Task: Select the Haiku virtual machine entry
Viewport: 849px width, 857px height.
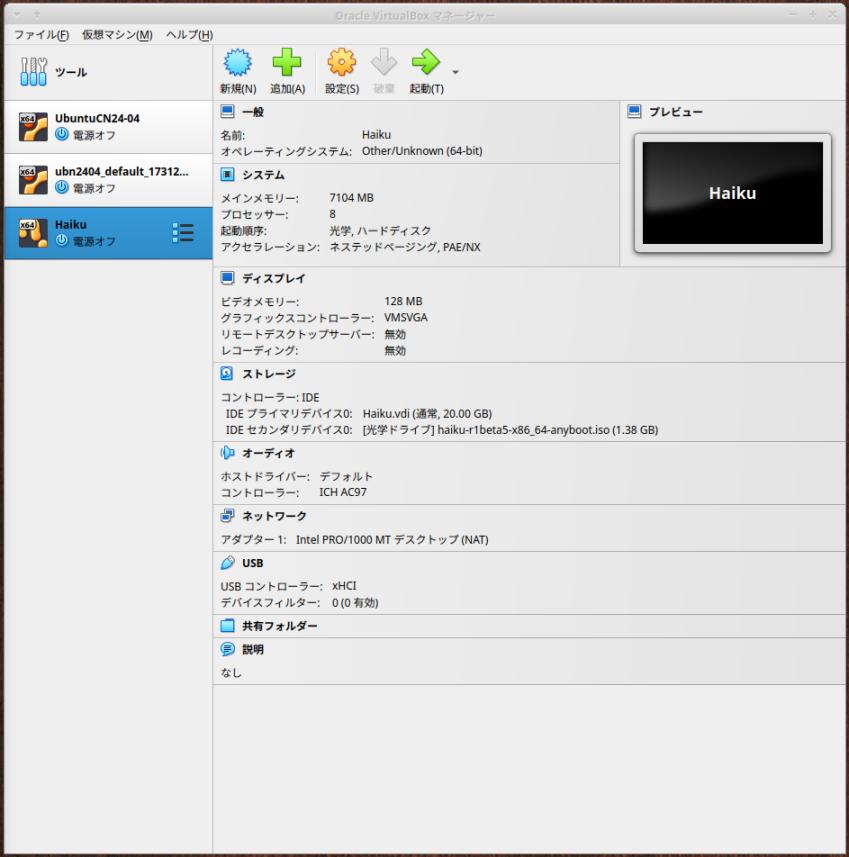Action: 108,233
